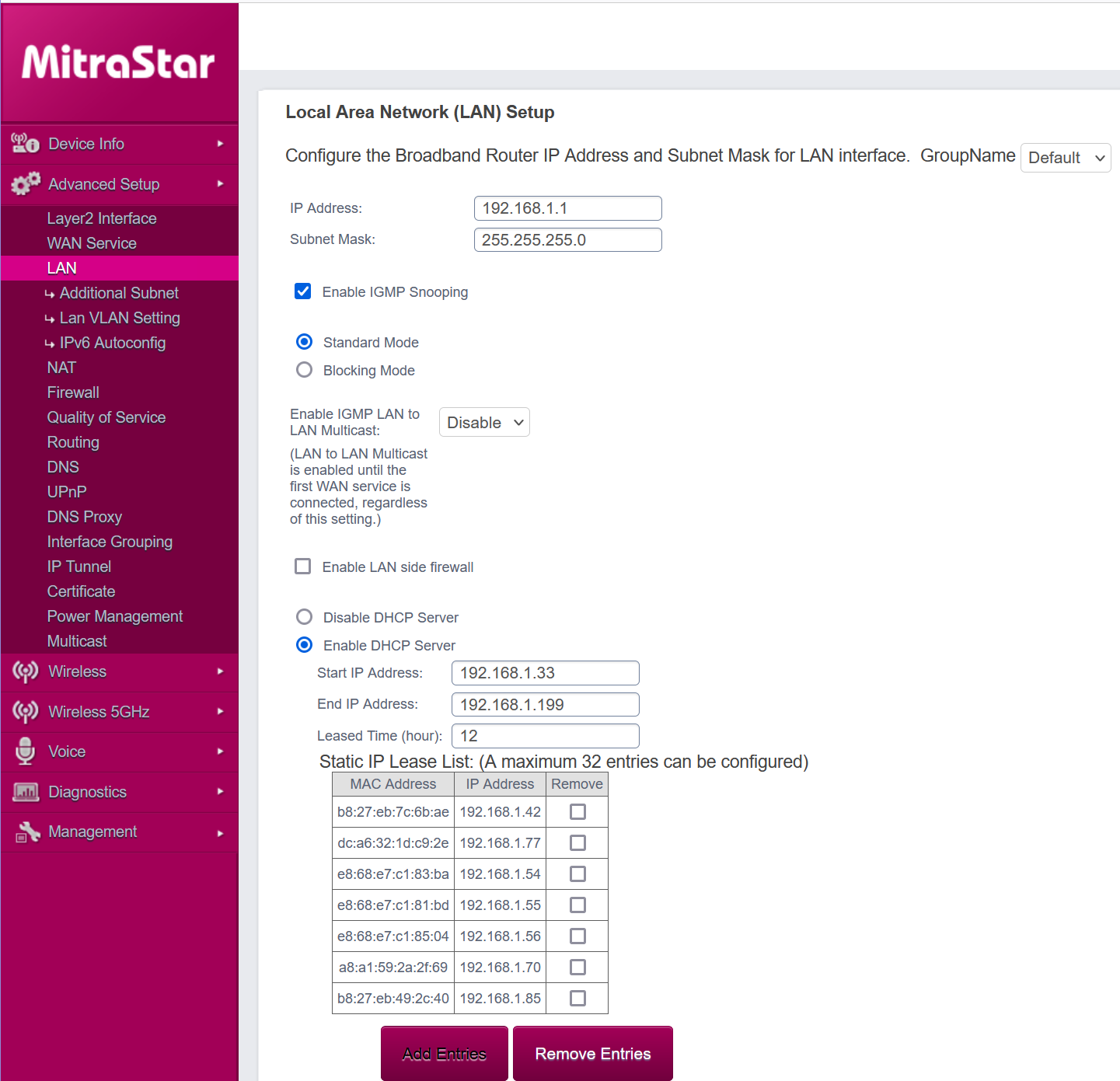Click MAC address b8:27:eb:7c:6b:ae cell
The width and height of the screenshot is (1120, 1081).
pyautogui.click(x=393, y=812)
